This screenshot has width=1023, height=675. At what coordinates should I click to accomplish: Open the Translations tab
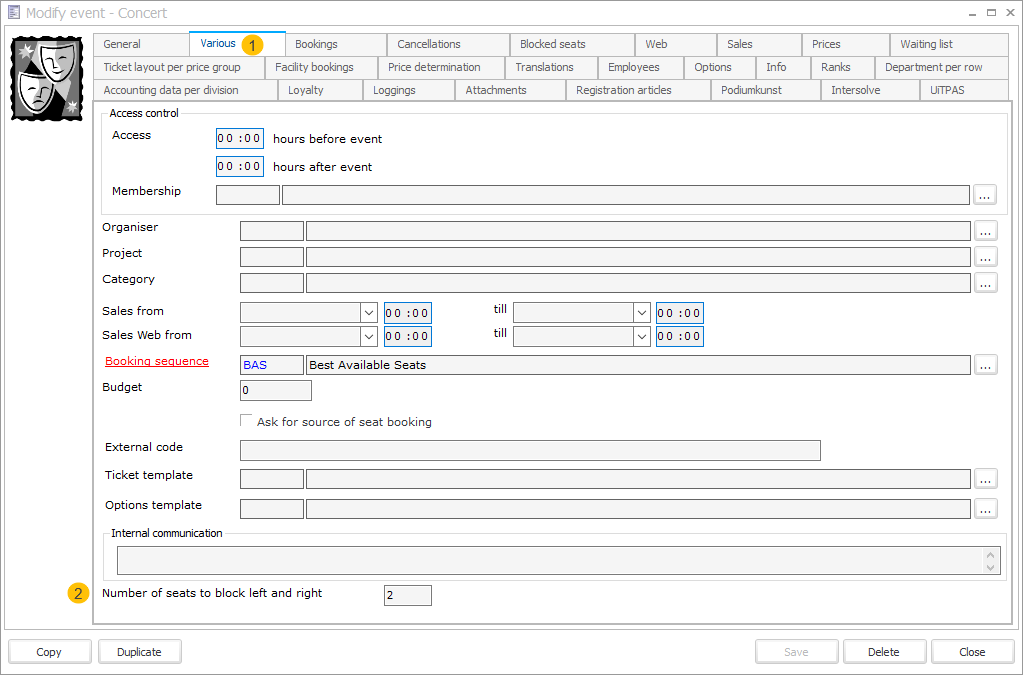550,66
